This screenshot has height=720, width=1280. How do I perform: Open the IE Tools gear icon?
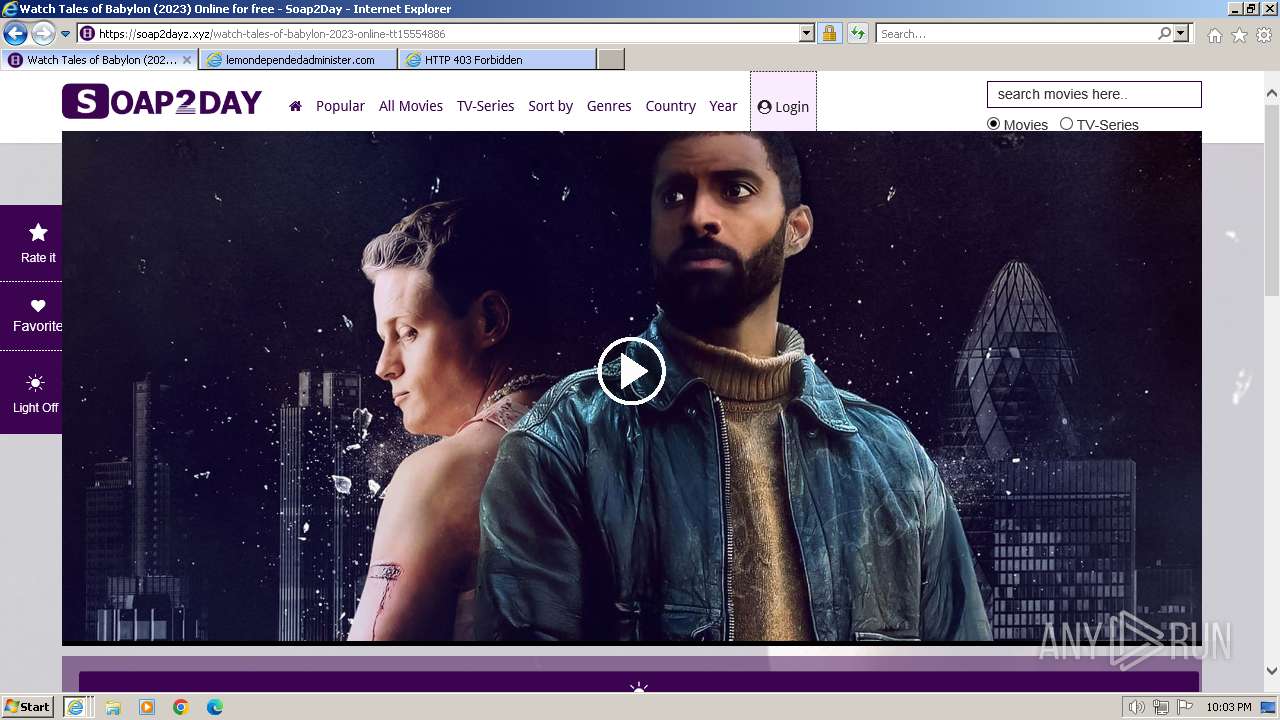tap(1264, 35)
